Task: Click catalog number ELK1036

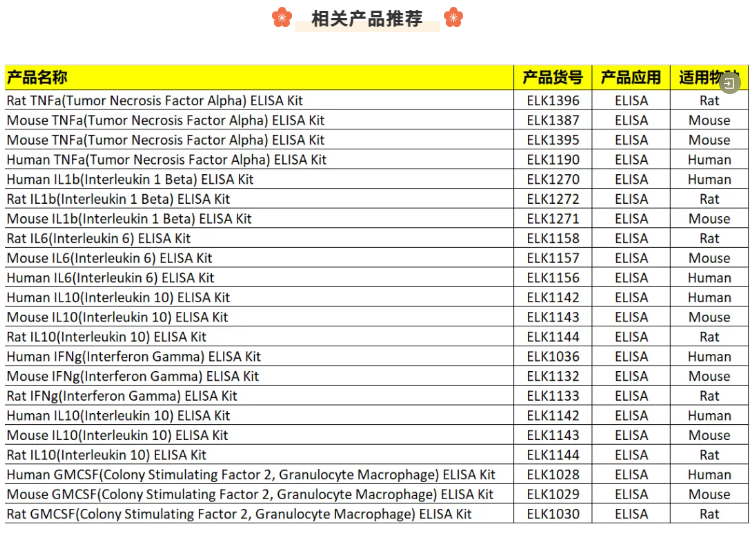Action: click(x=552, y=357)
